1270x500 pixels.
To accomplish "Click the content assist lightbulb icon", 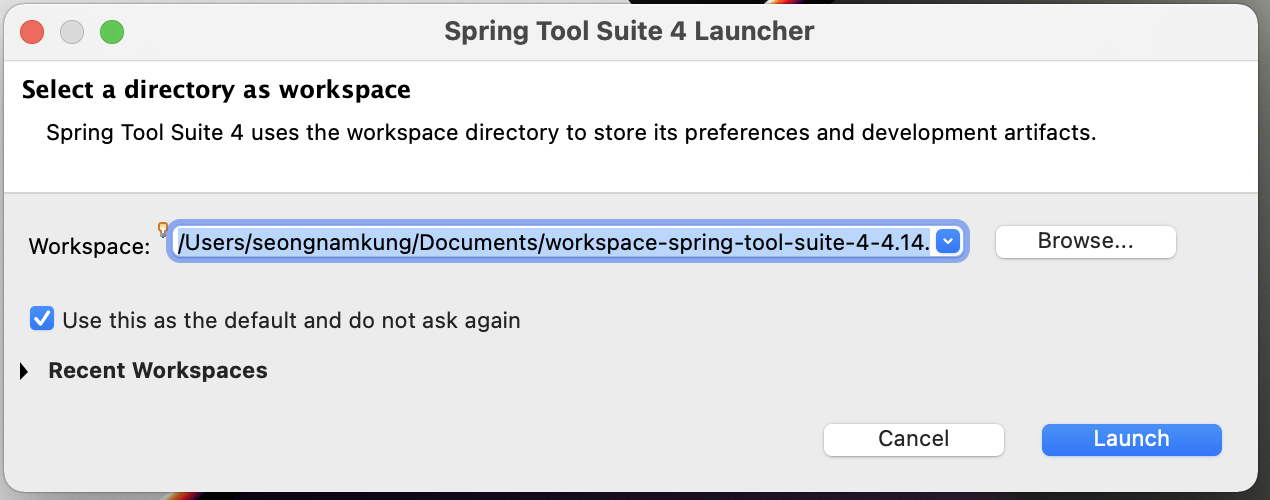I will pos(163,230).
